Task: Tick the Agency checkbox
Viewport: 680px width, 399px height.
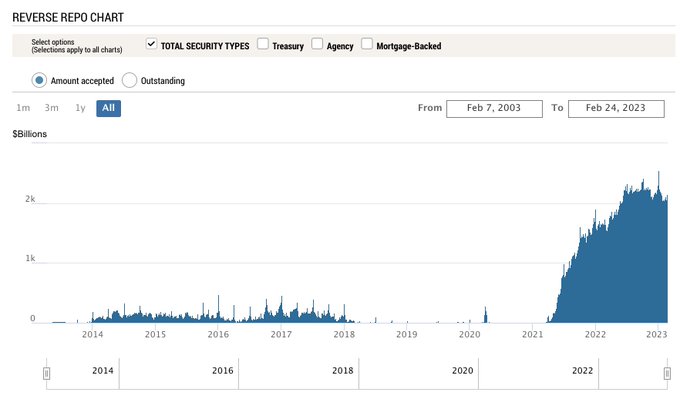Action: pyautogui.click(x=317, y=44)
